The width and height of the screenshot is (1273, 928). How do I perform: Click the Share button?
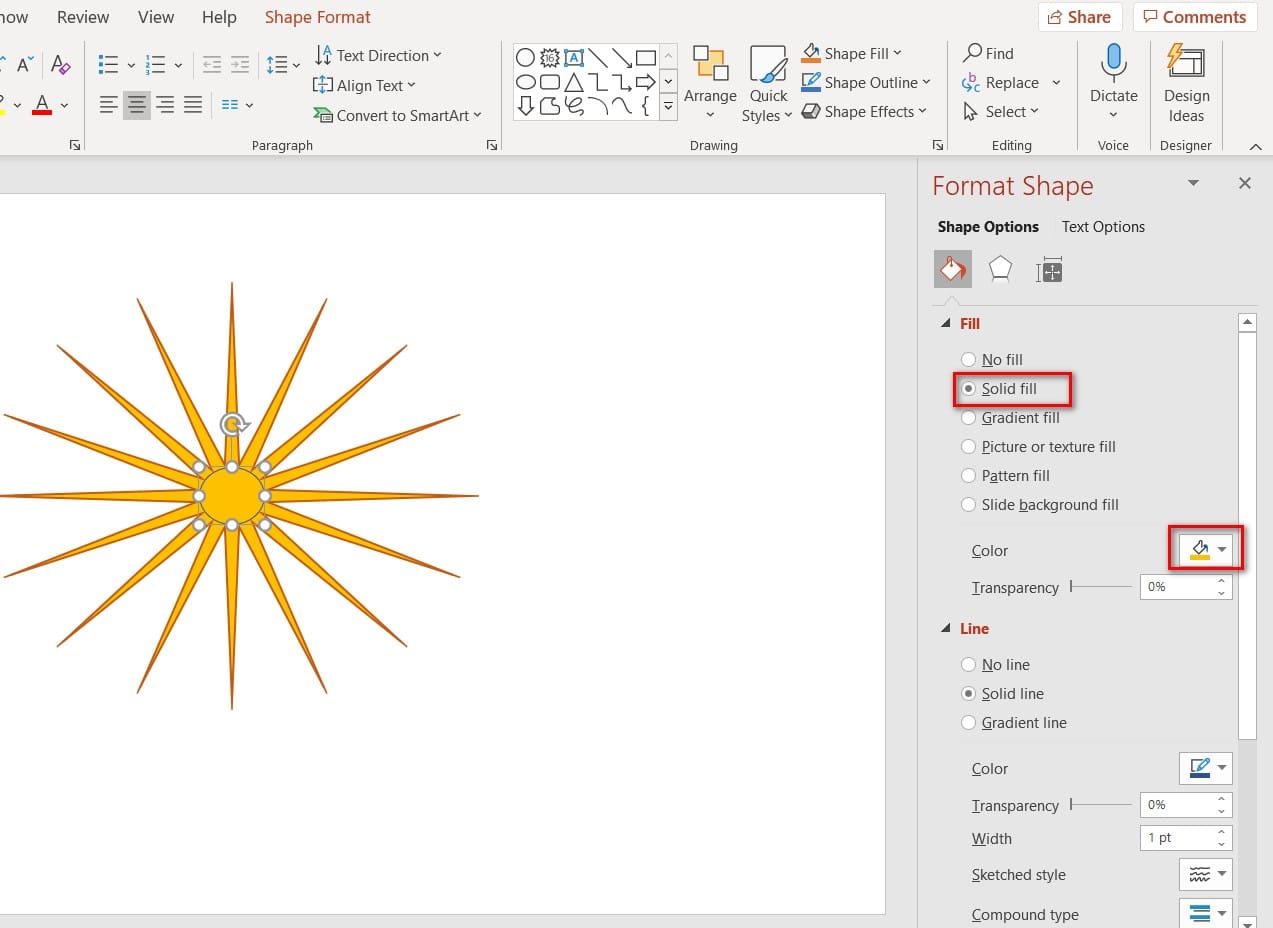point(1080,17)
